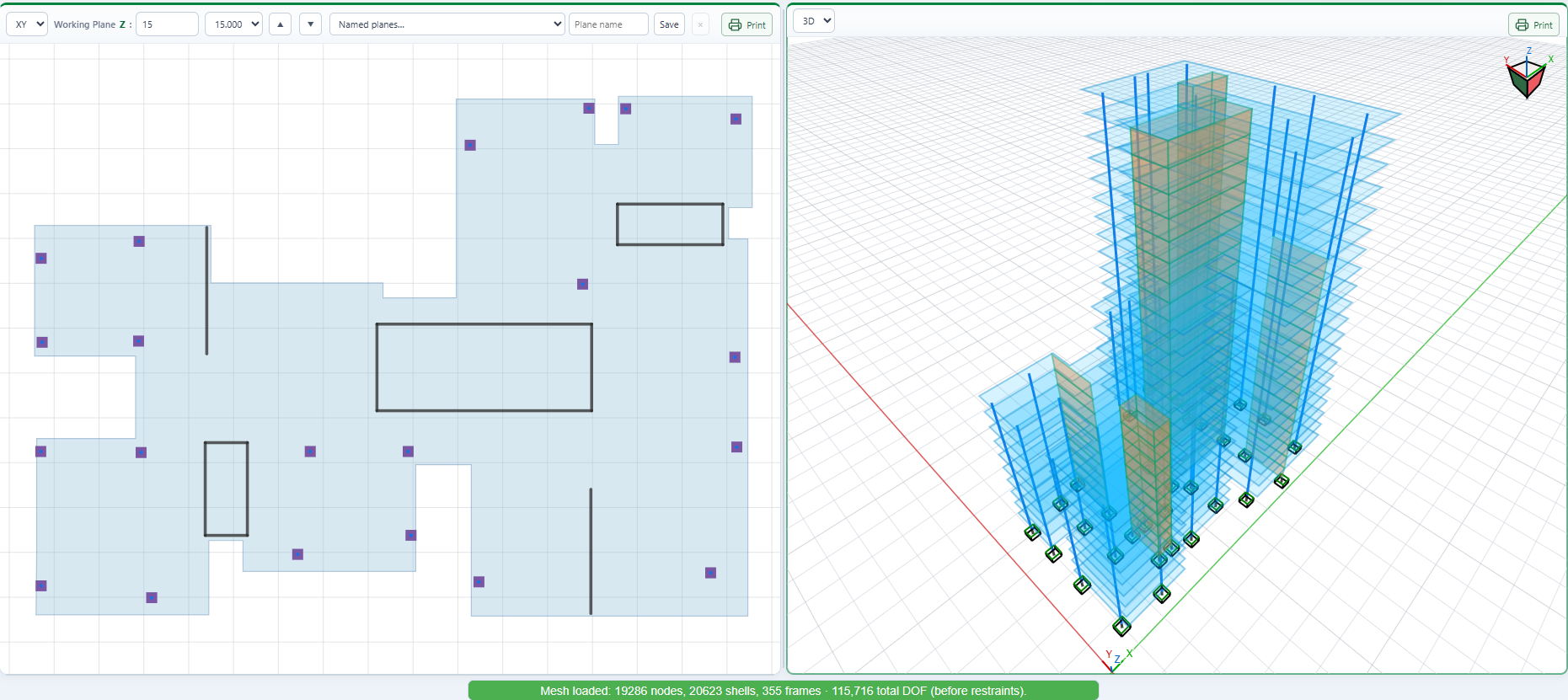1568x700 pixels.
Task: Open the 15.000 elevation dropdown
Action: tap(233, 24)
